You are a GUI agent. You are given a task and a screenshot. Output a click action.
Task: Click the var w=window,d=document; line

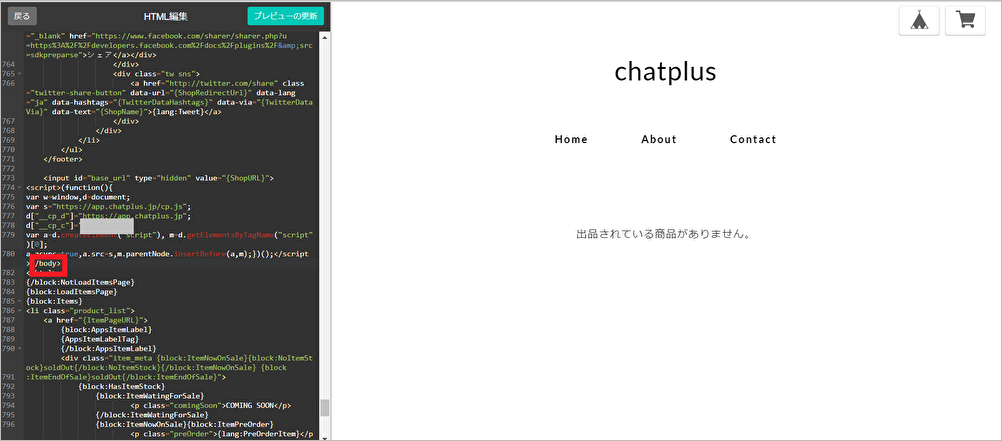click(x=78, y=197)
